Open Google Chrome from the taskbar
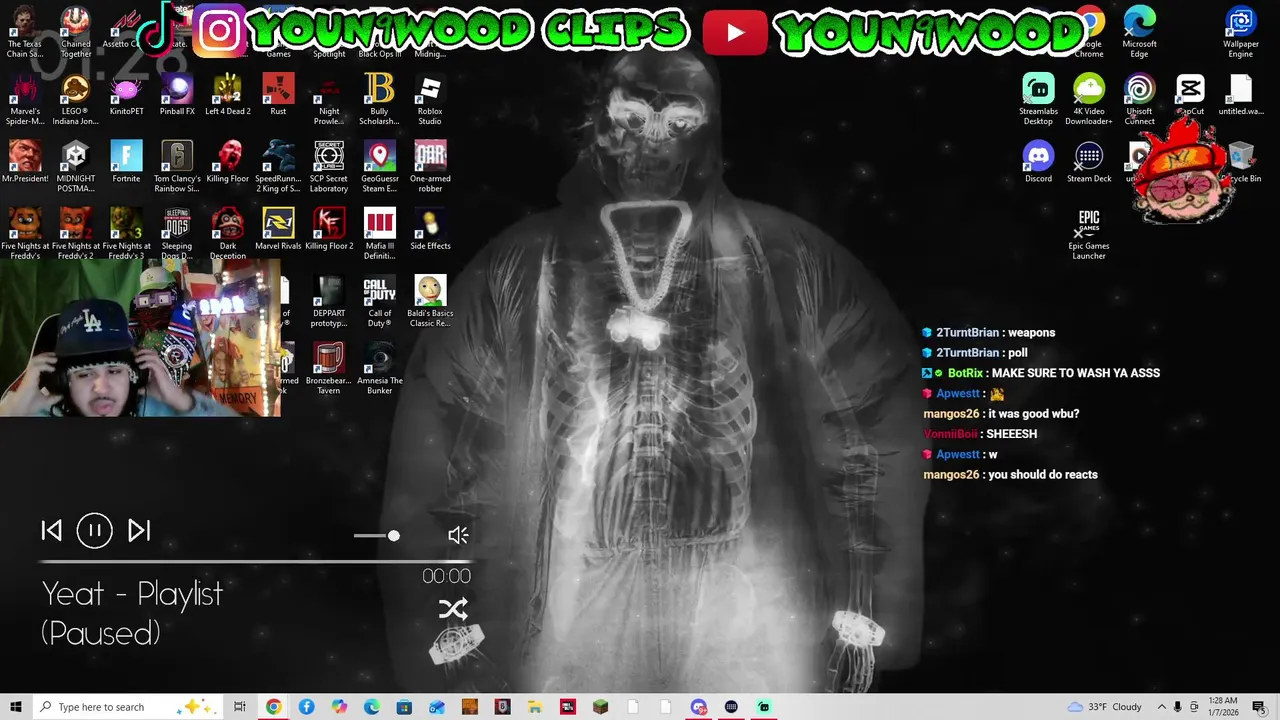This screenshot has width=1280, height=720. click(x=273, y=707)
